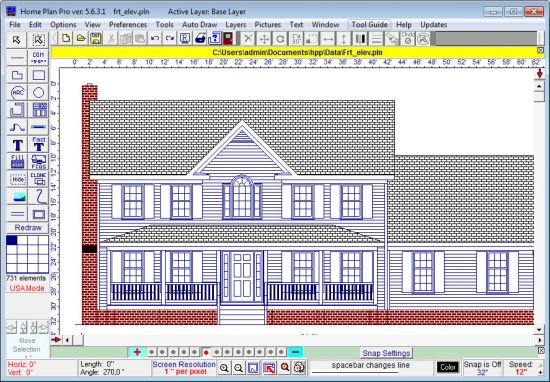Open the Preferences menu

pos(128,25)
